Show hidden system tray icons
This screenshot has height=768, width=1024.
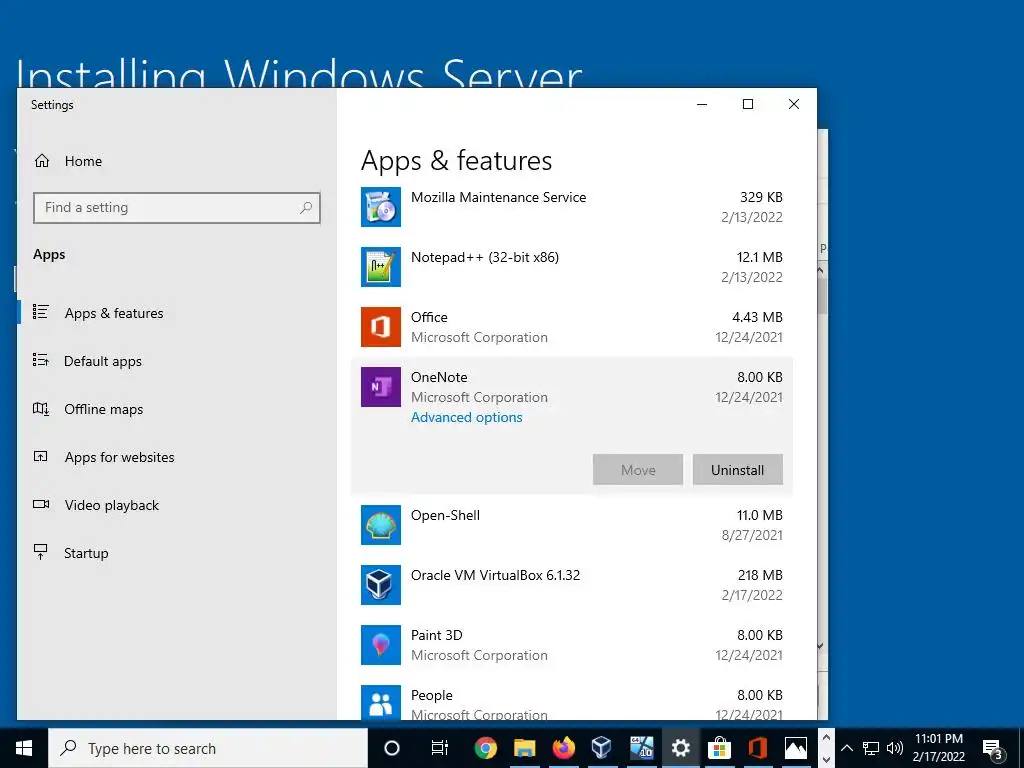point(846,748)
